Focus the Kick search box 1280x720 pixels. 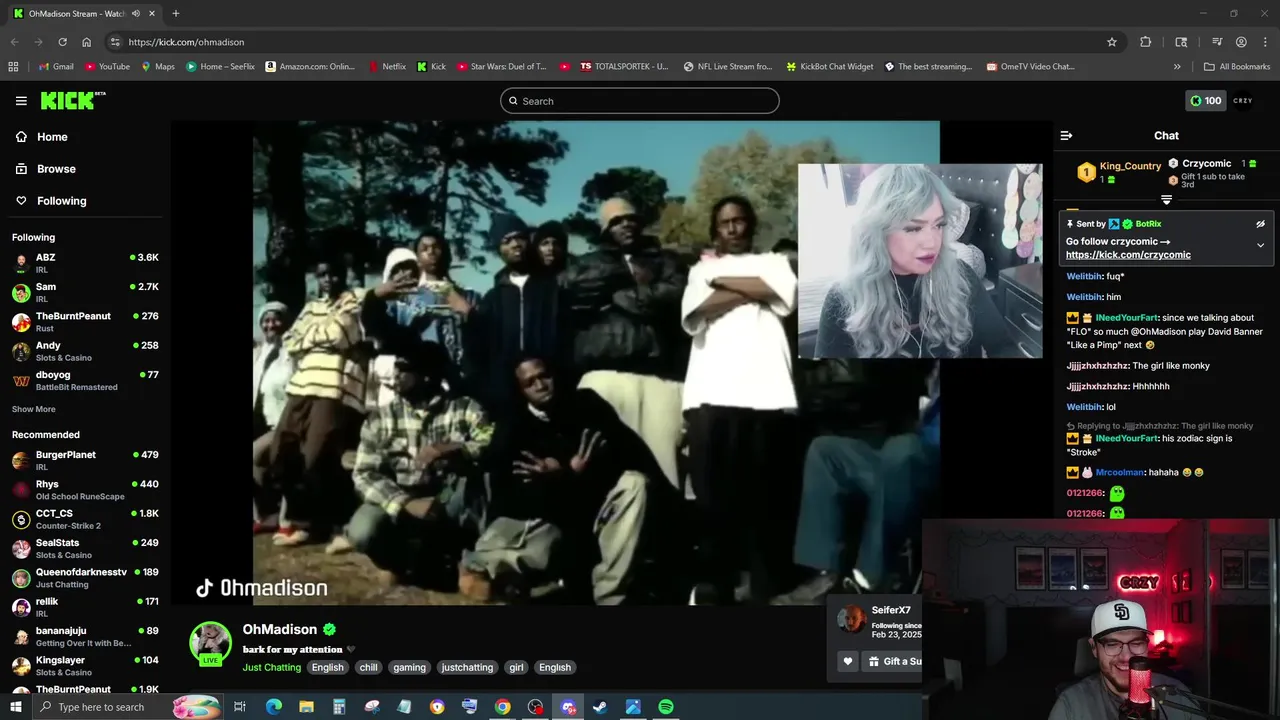640,101
